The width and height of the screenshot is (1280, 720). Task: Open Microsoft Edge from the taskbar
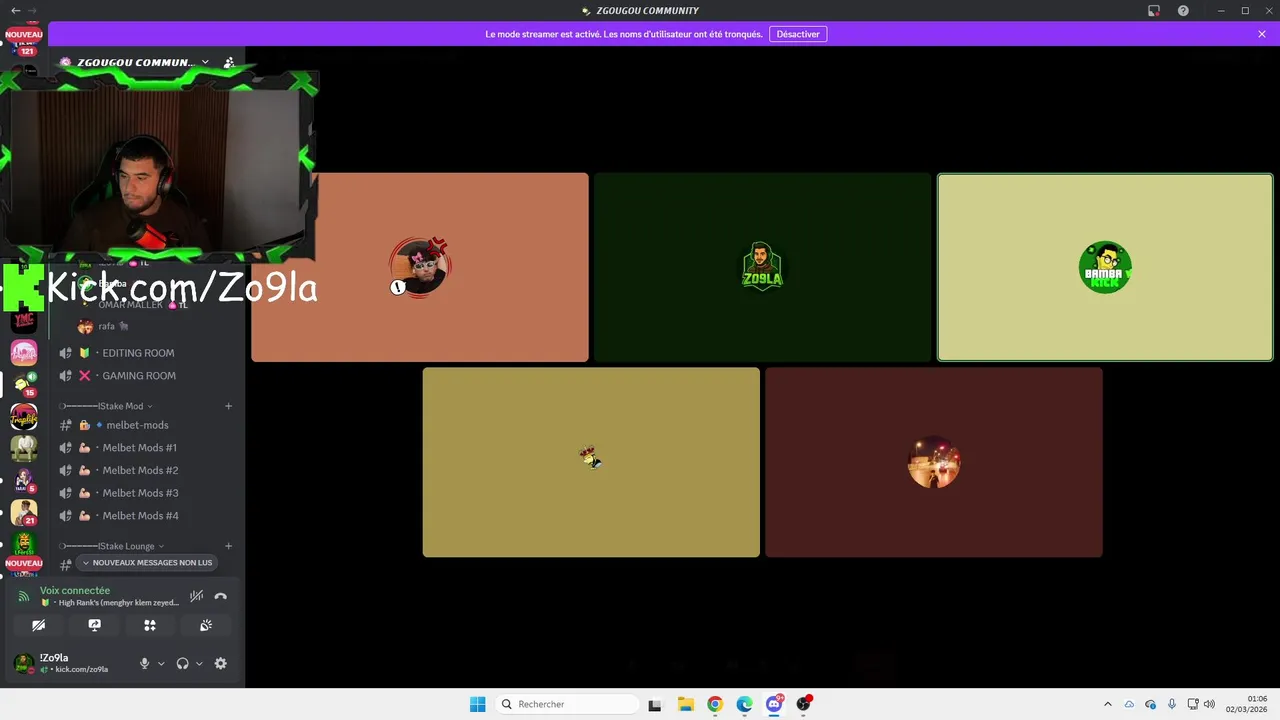coord(744,704)
